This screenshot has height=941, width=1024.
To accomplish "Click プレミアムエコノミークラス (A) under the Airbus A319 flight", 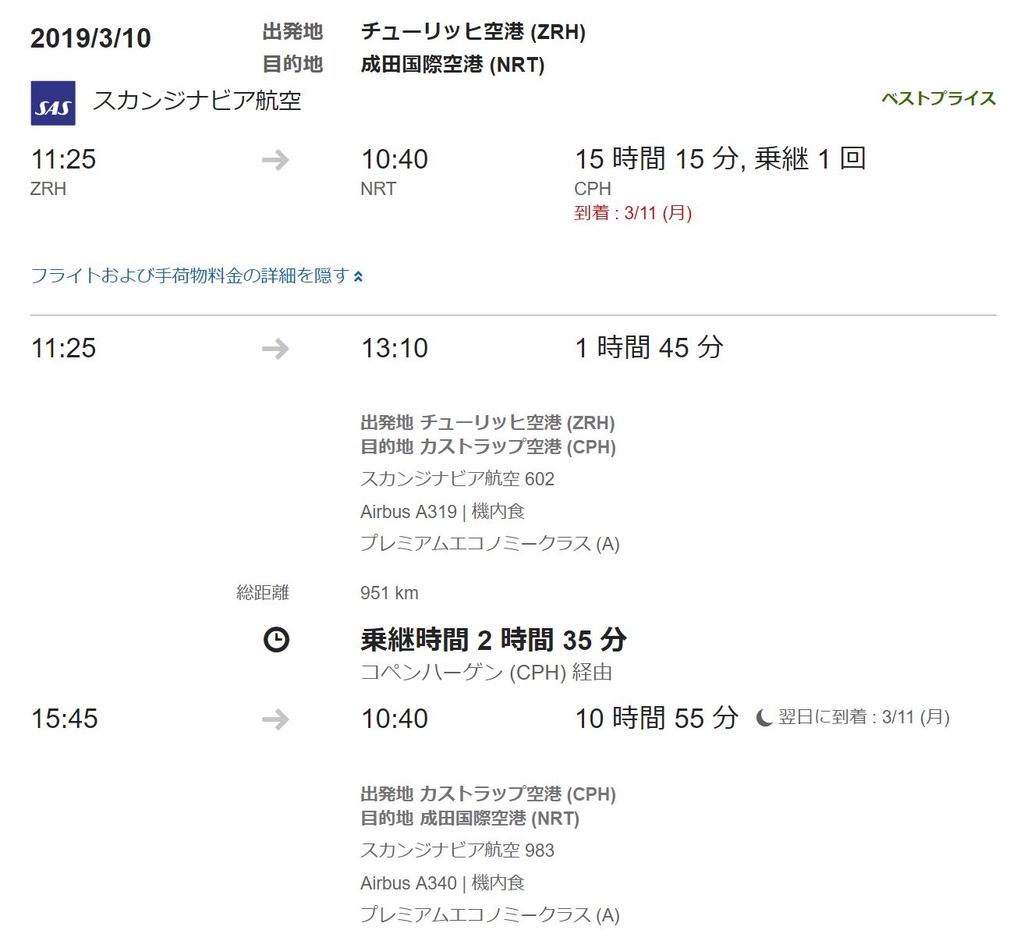I will 490,543.
